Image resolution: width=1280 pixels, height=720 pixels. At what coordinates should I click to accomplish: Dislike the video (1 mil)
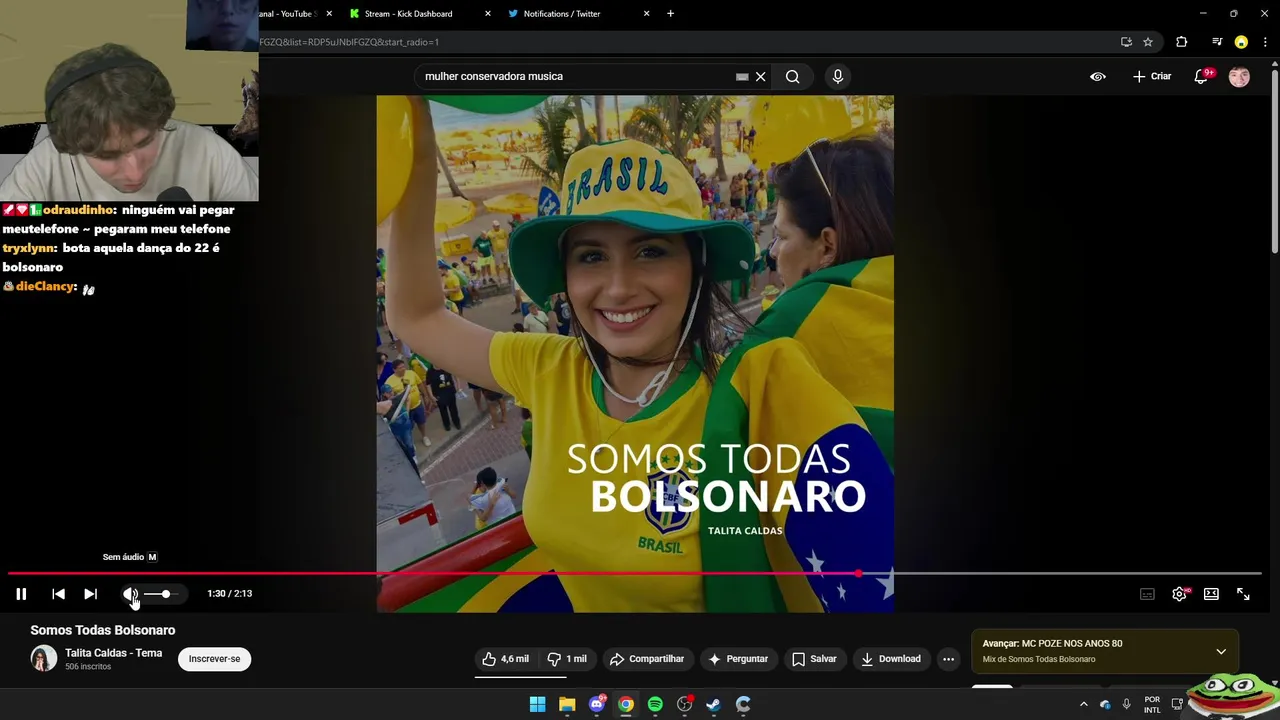coord(566,659)
